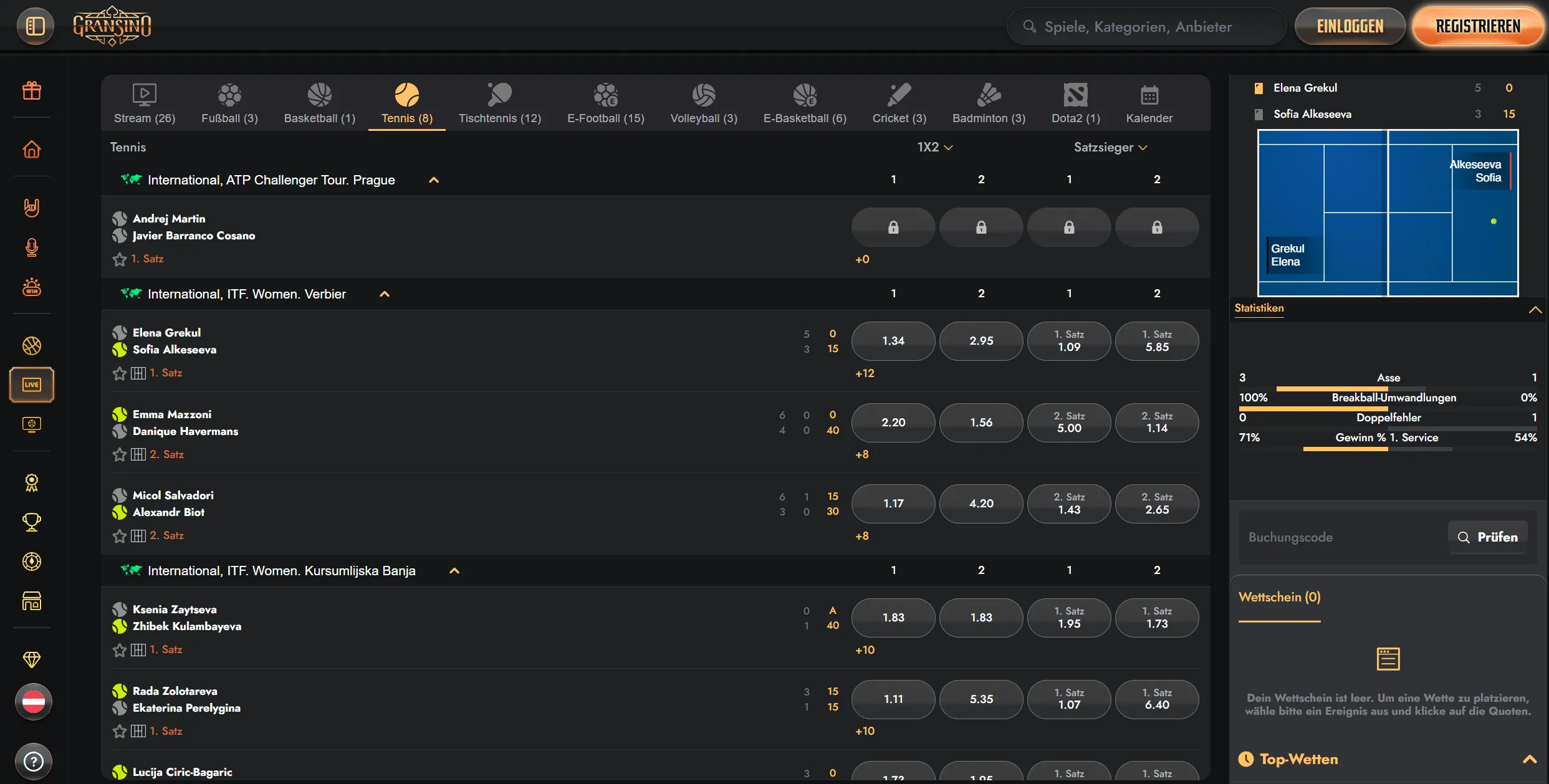Open statistics grid icon for Micol Salvadori match
The image size is (1549, 784).
pyautogui.click(x=138, y=536)
